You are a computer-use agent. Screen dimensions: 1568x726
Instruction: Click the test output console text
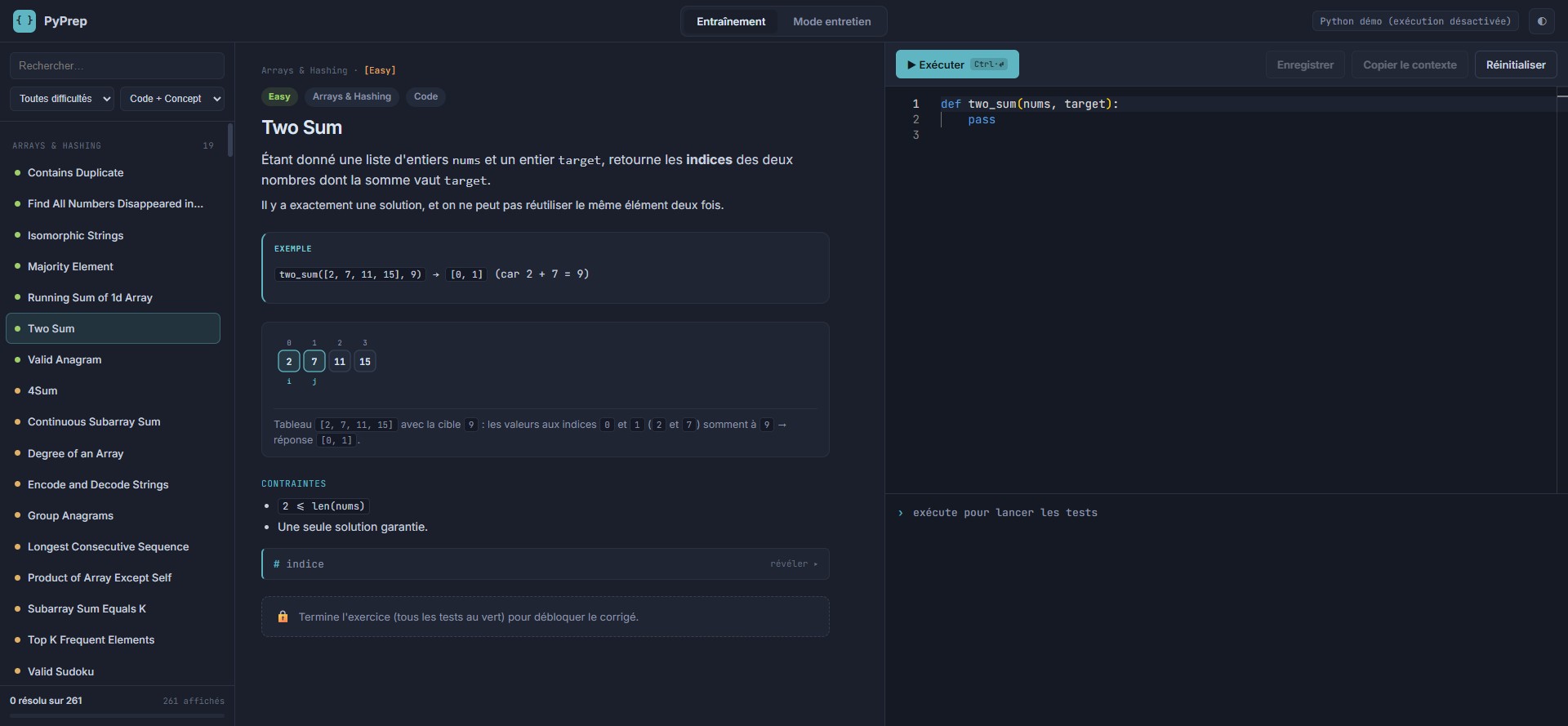point(1004,513)
